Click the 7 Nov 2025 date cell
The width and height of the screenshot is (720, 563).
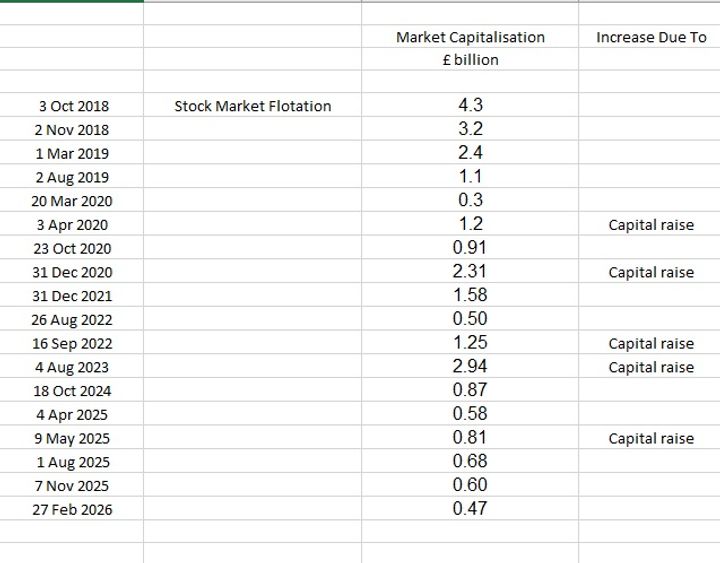tap(73, 486)
